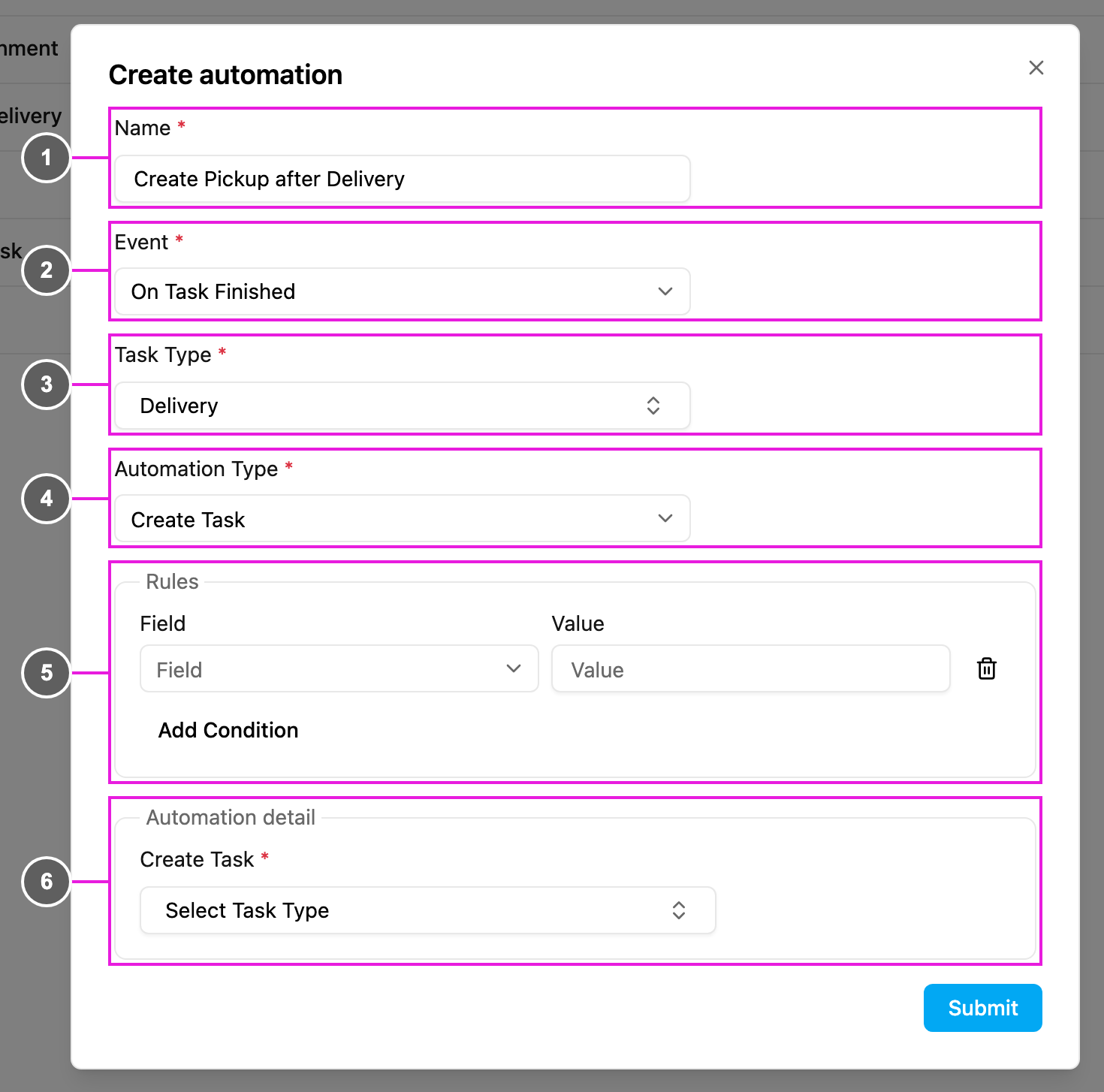Click the Name input field
Screen dimensions: 1104x1092
(x=403, y=179)
